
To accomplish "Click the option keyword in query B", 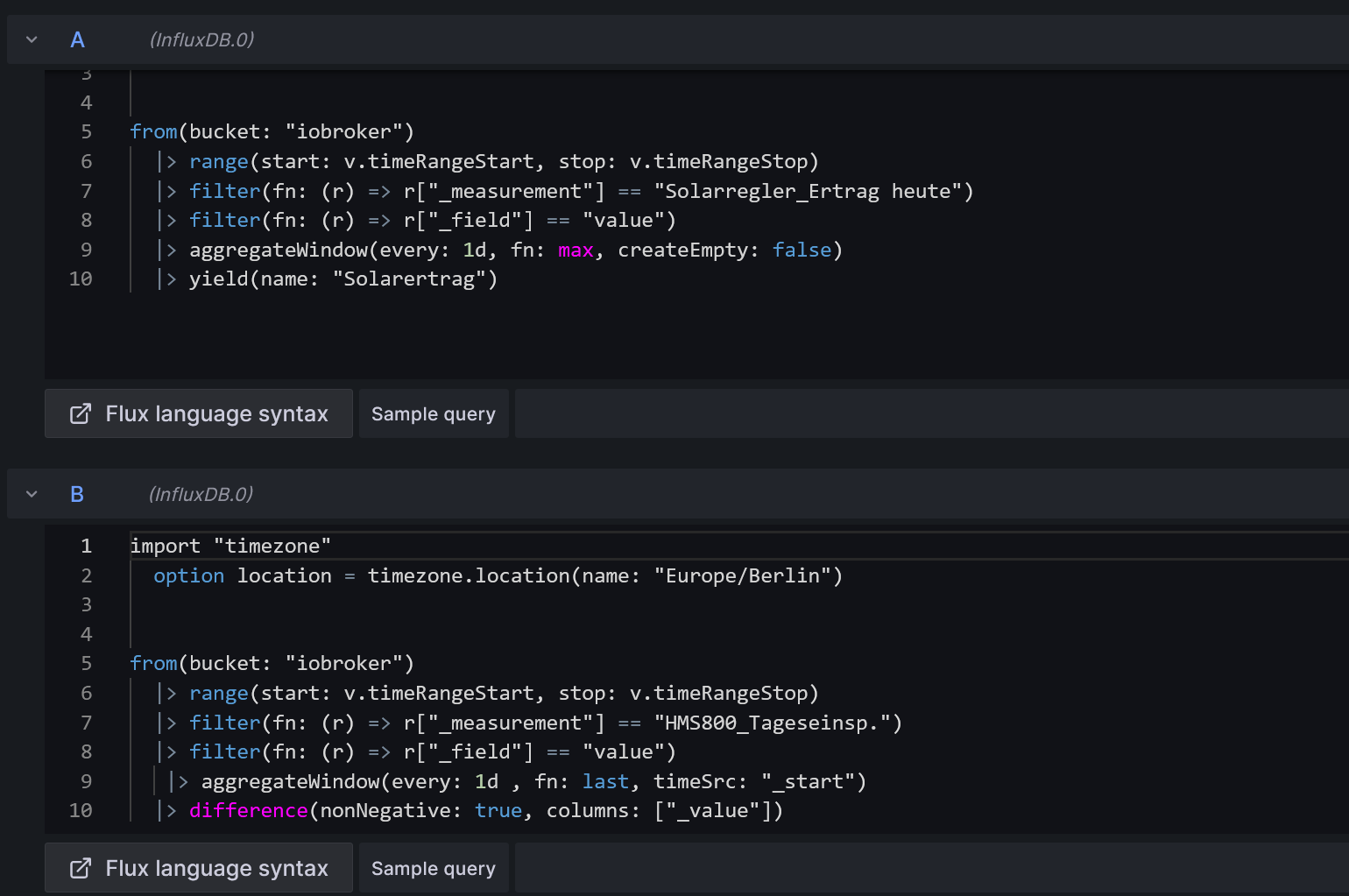I will click(189, 575).
